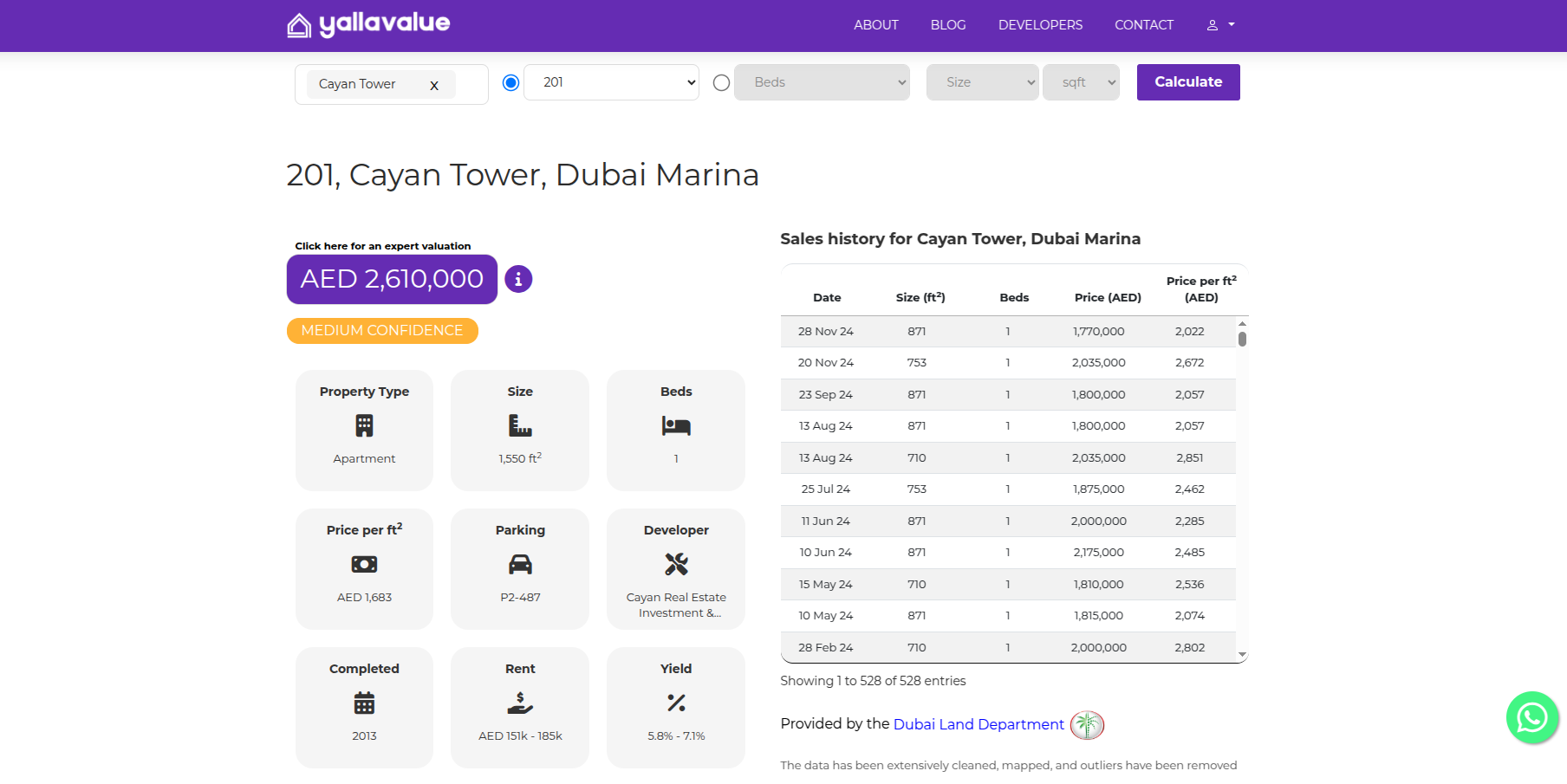The height and width of the screenshot is (784, 1567).
Task: Click the Dubai Land Department emblem
Action: [x=1087, y=725]
